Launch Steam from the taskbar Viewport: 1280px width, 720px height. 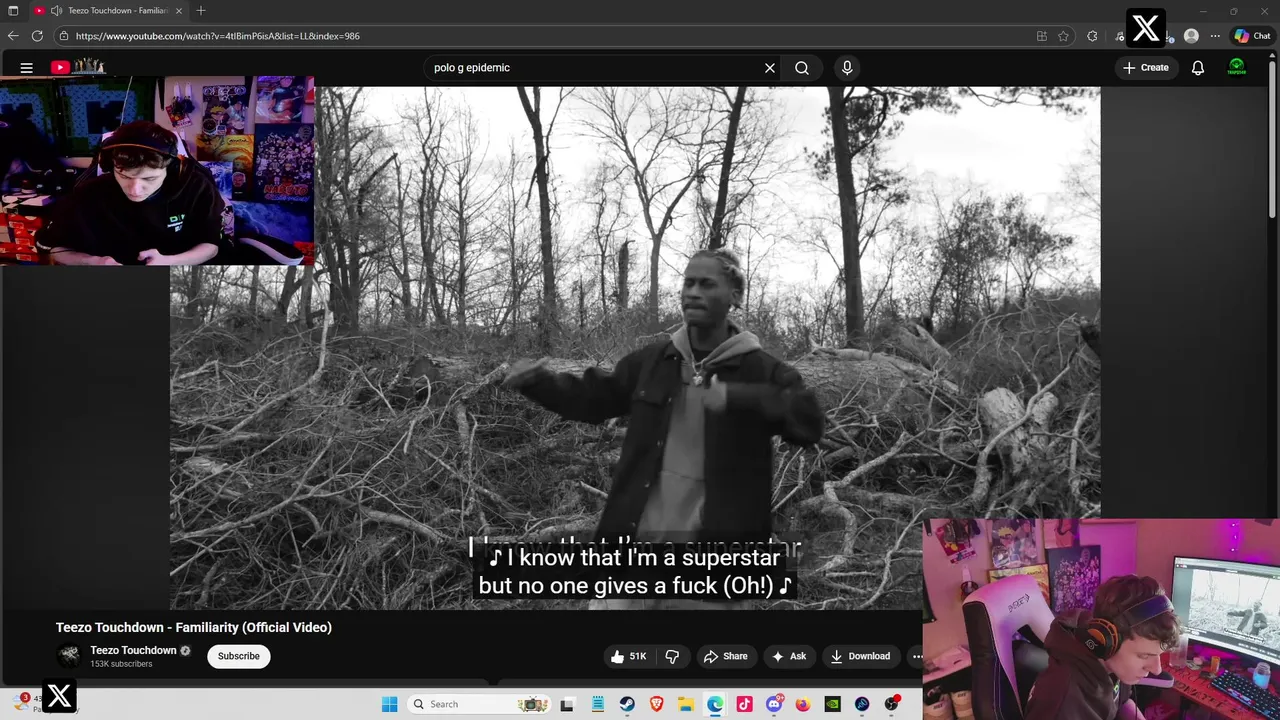click(x=627, y=704)
